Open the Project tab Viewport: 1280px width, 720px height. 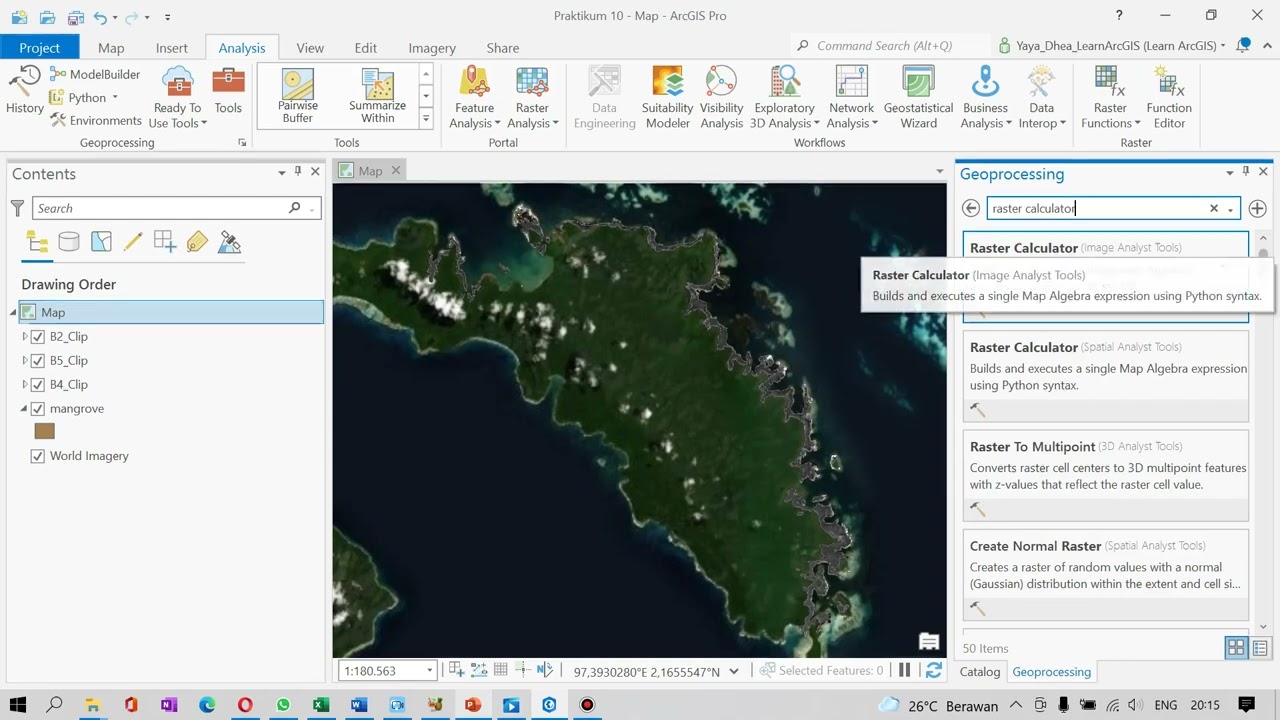click(39, 47)
